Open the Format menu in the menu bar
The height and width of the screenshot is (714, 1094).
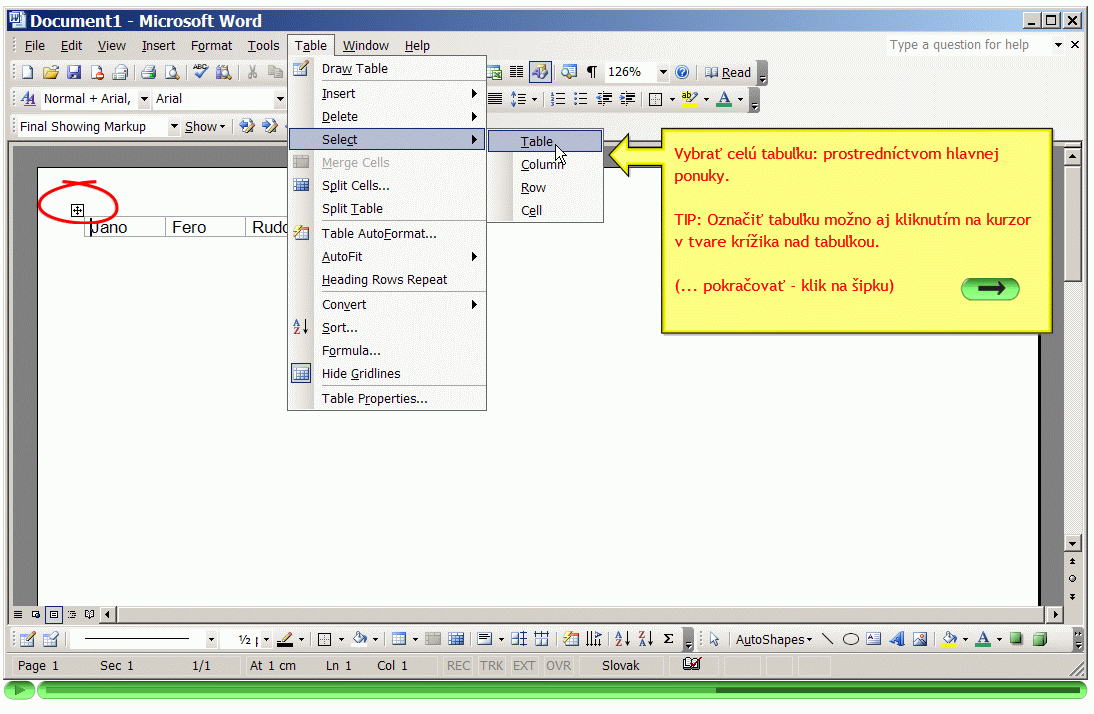211,45
